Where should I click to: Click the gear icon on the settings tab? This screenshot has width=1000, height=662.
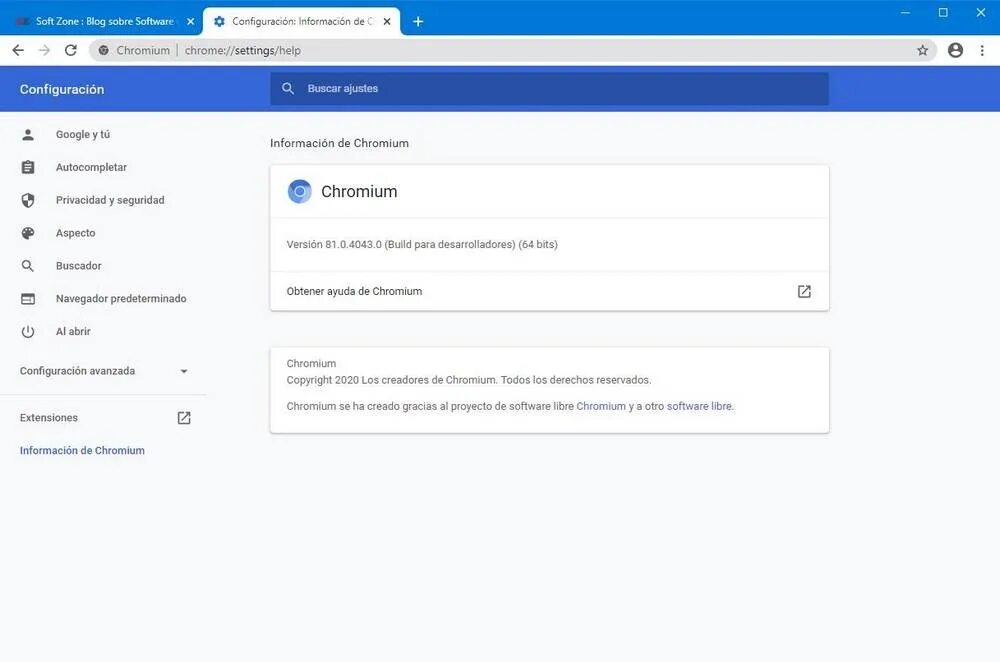pyautogui.click(x=219, y=22)
